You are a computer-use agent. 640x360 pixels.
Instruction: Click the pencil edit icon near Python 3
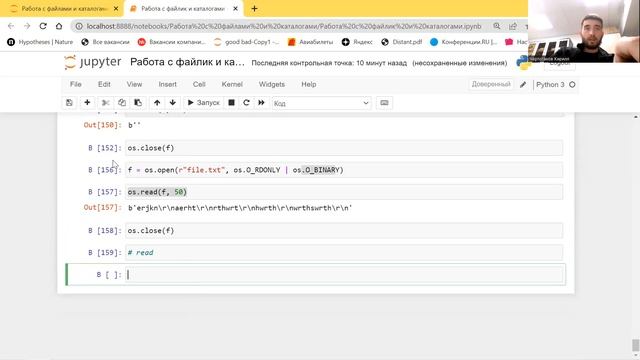(523, 84)
